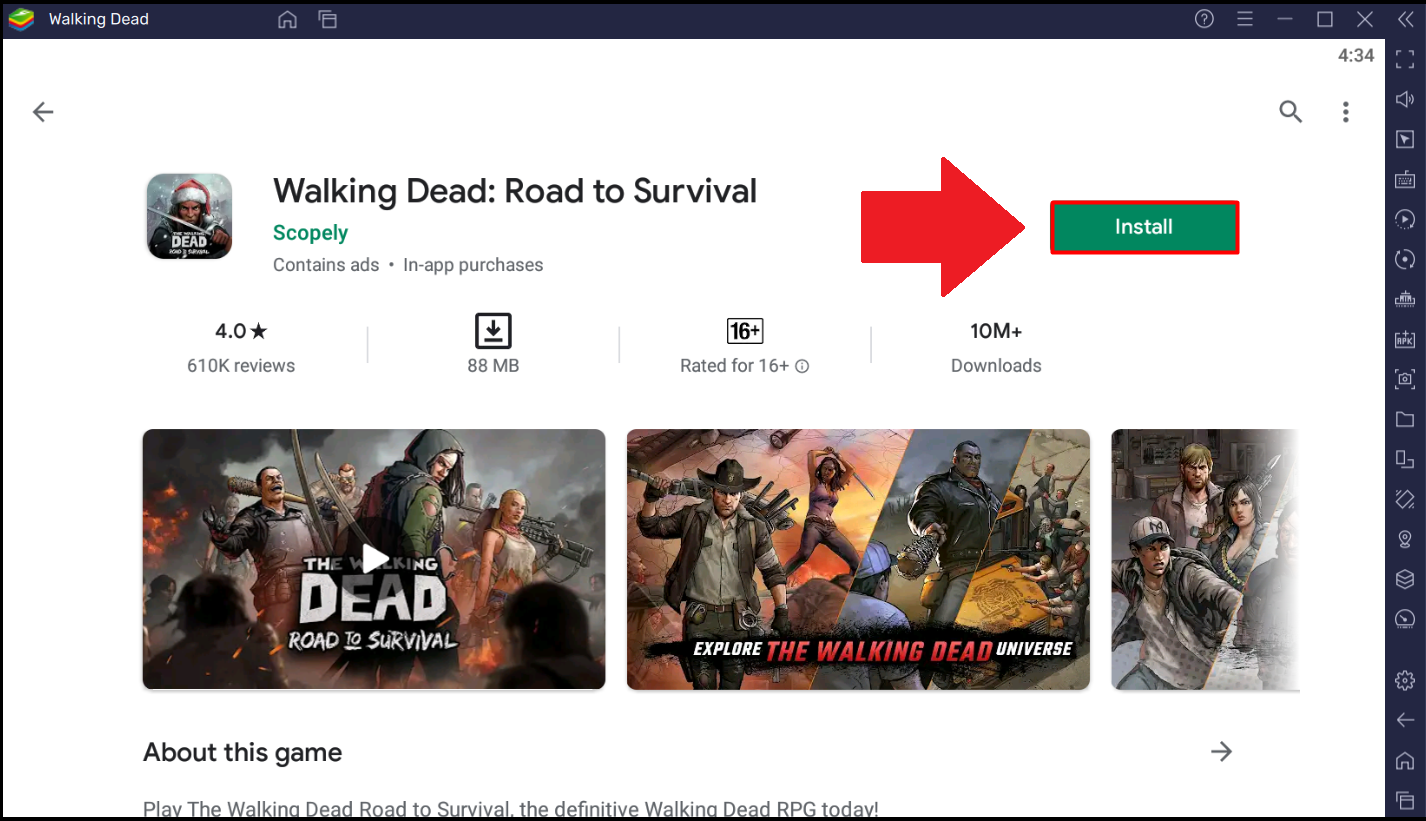Click the 4:34 clock in the status bar

pyautogui.click(x=1356, y=56)
